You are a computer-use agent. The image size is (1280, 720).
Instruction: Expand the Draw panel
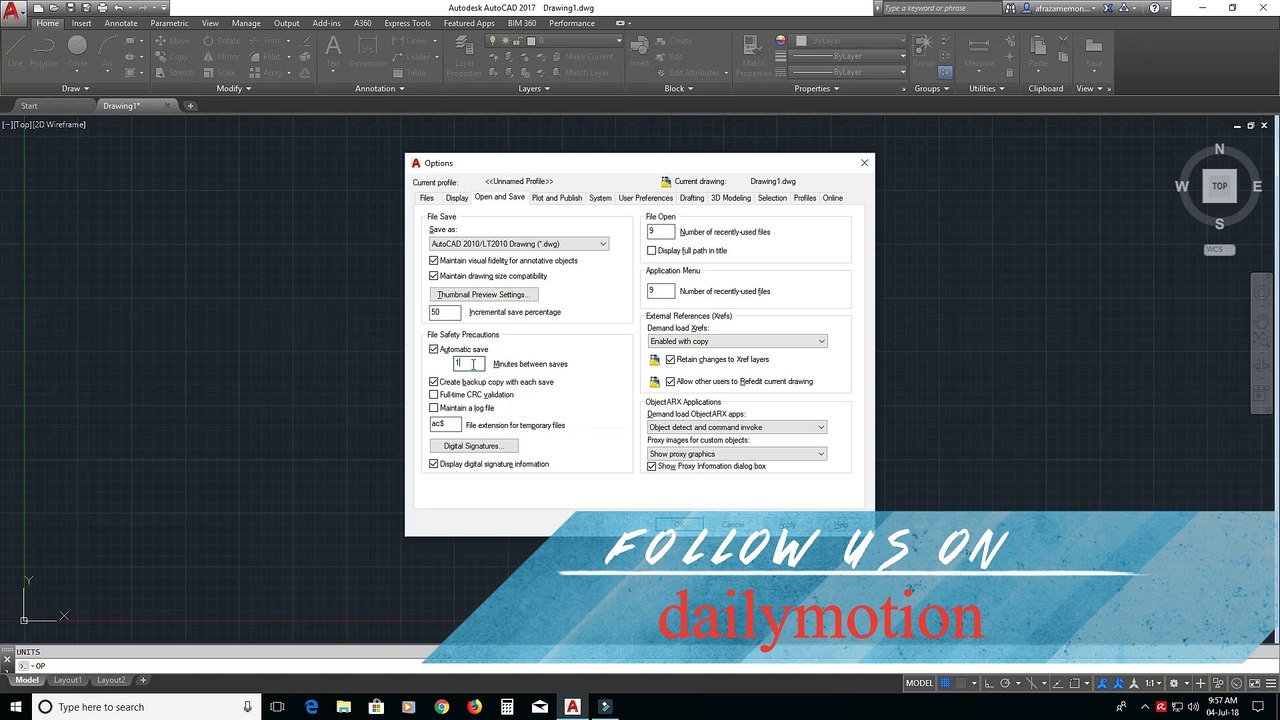click(74, 88)
